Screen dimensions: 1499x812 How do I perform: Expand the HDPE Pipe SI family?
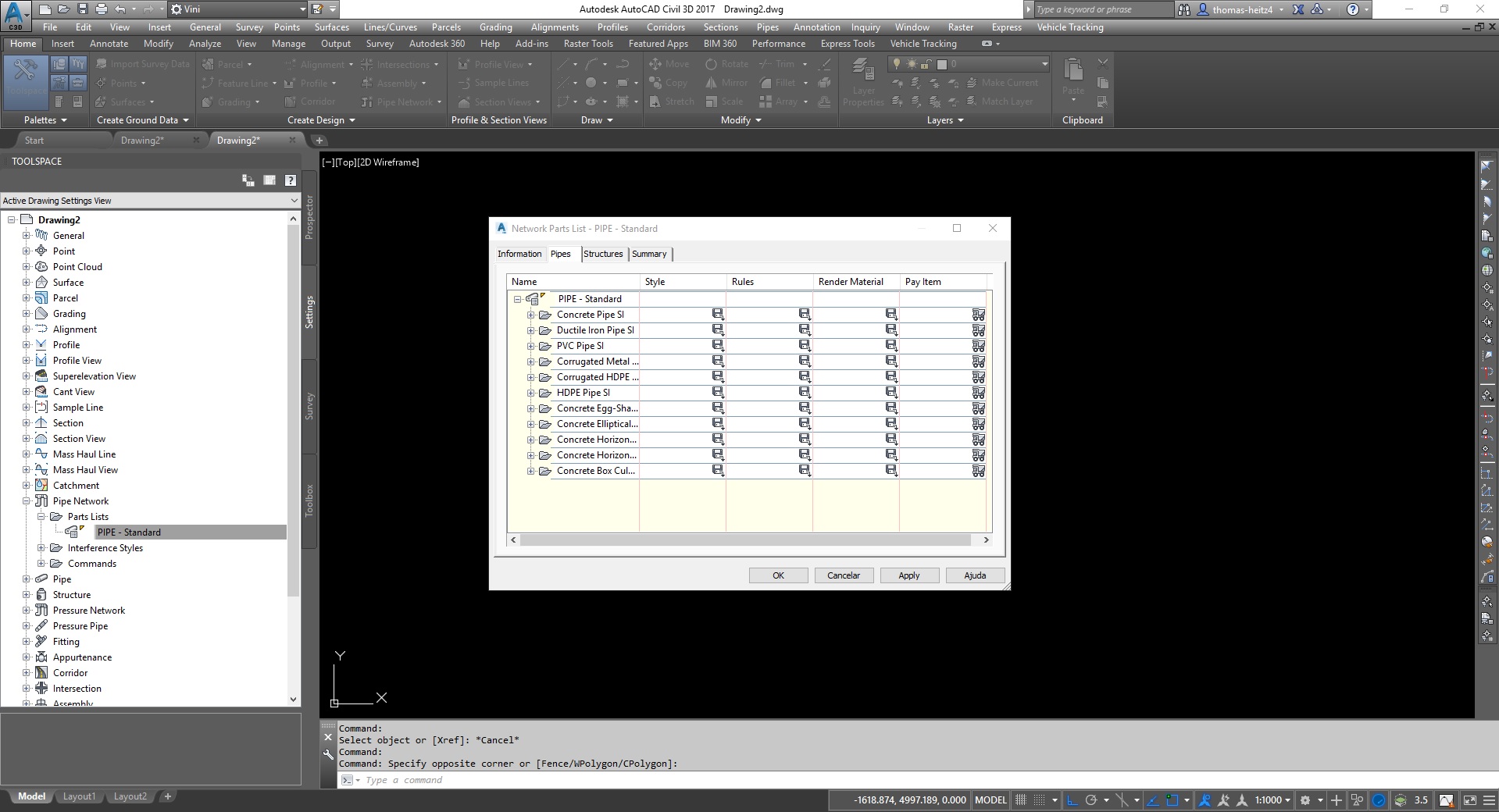click(530, 393)
